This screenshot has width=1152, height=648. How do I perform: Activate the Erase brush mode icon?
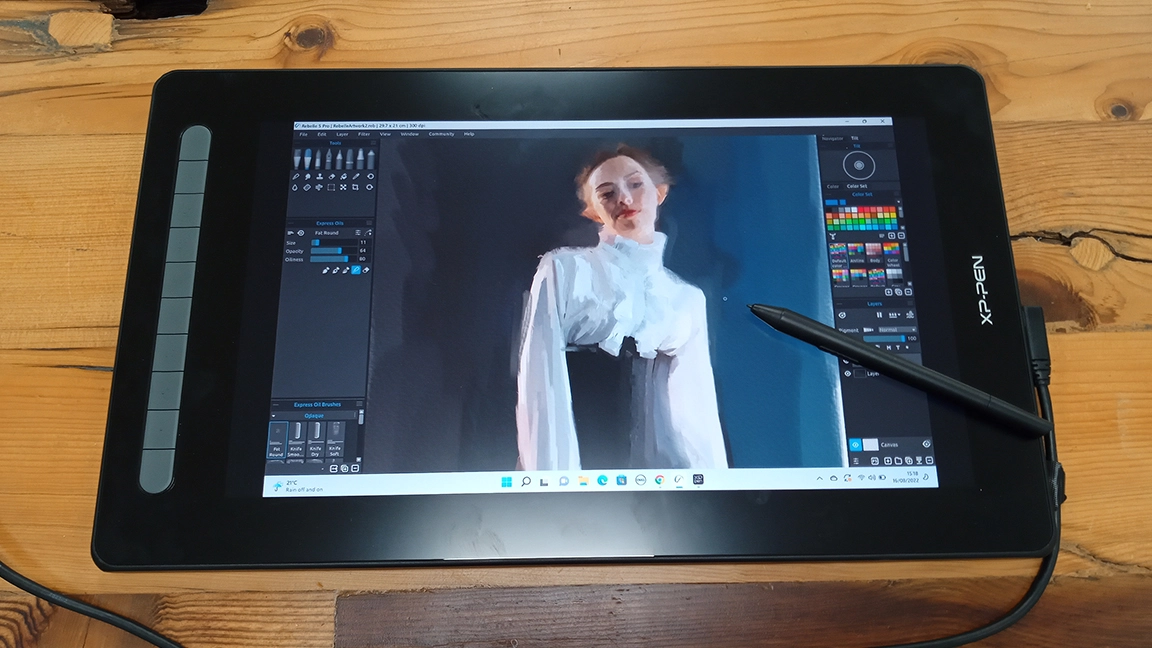(x=366, y=270)
